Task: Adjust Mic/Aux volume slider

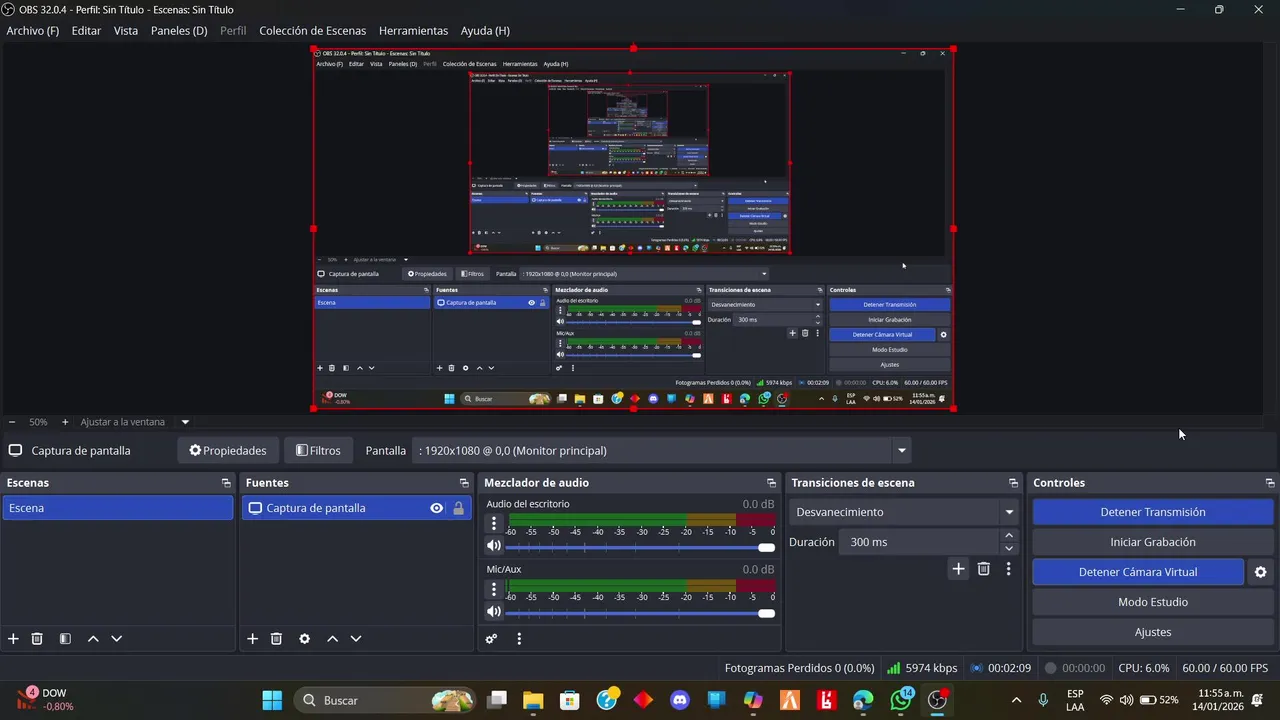Action: tap(639, 613)
